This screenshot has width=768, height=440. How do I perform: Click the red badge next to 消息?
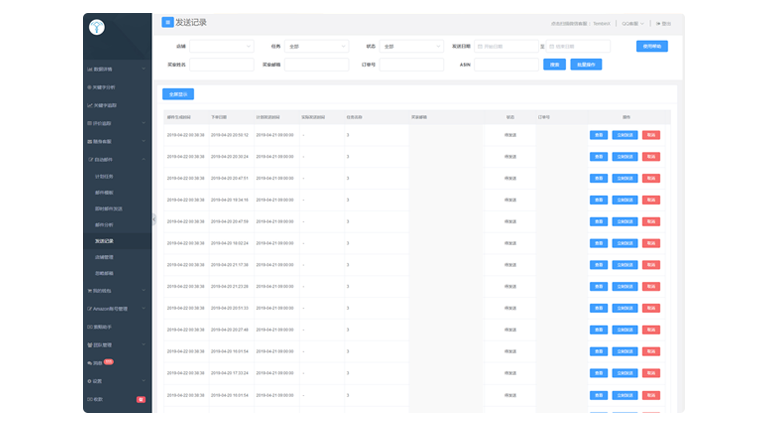(109, 362)
